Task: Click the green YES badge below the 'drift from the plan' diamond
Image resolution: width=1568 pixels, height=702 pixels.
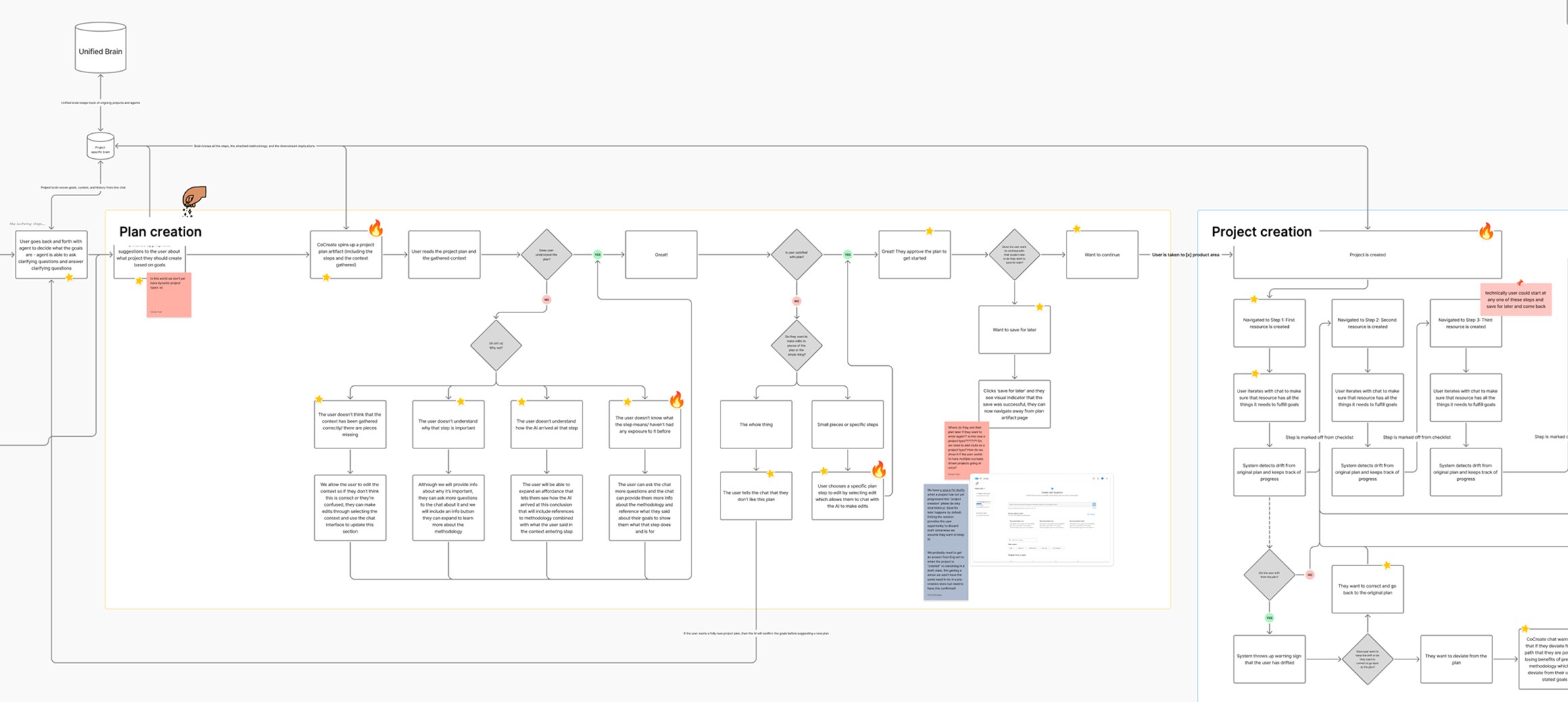Action: 1269,618
